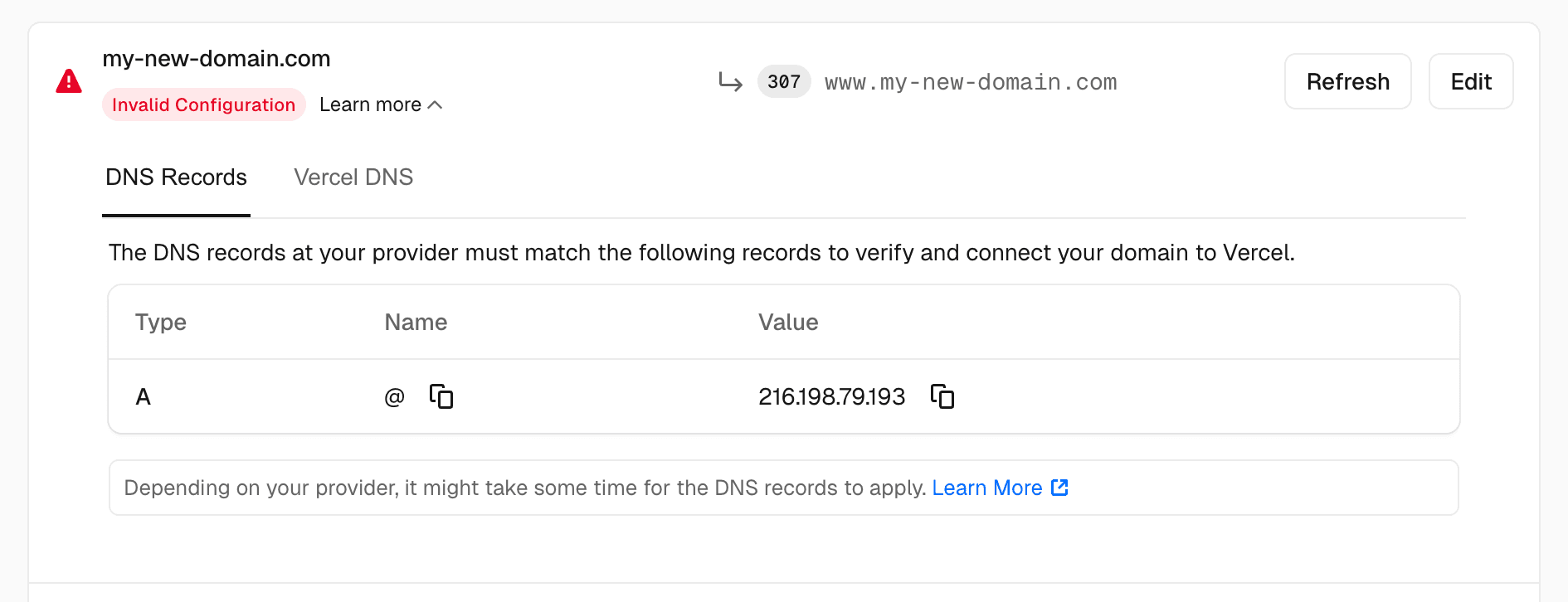
Task: Click the external link icon beside Learn More
Action: [x=1059, y=488]
